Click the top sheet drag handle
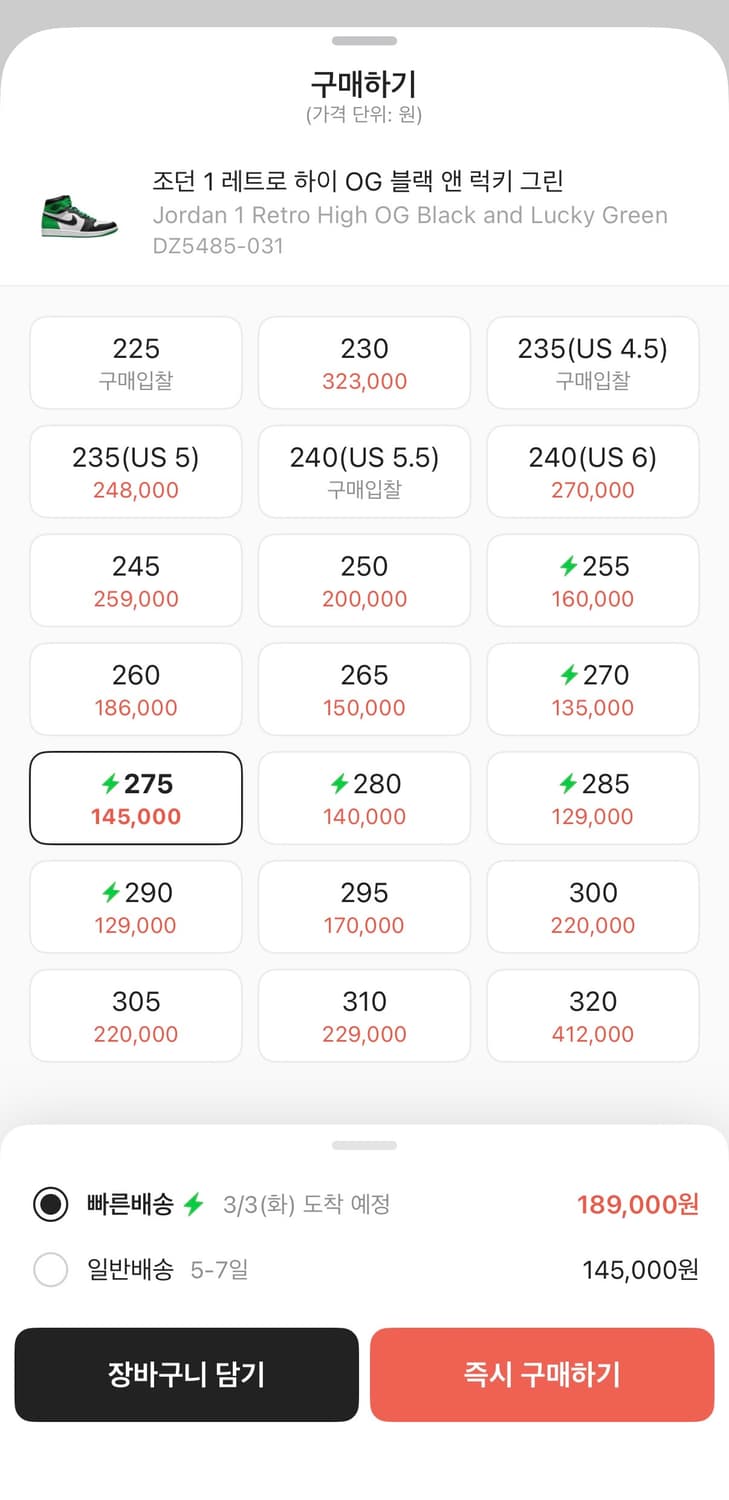 click(x=364, y=41)
